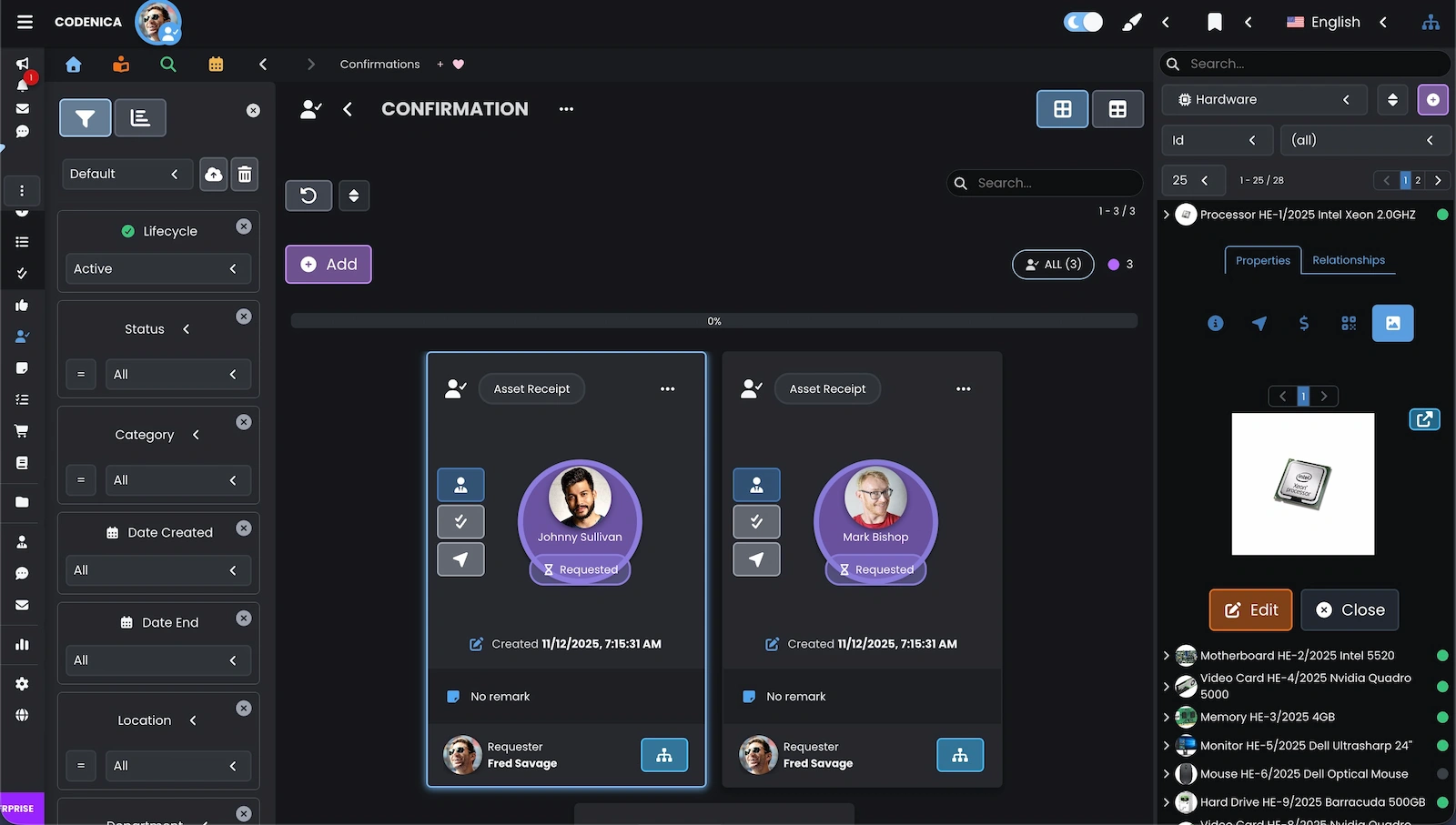Viewport: 1456px width, 825px height.
Task: Click the 0% progress bar
Action: coord(714,321)
